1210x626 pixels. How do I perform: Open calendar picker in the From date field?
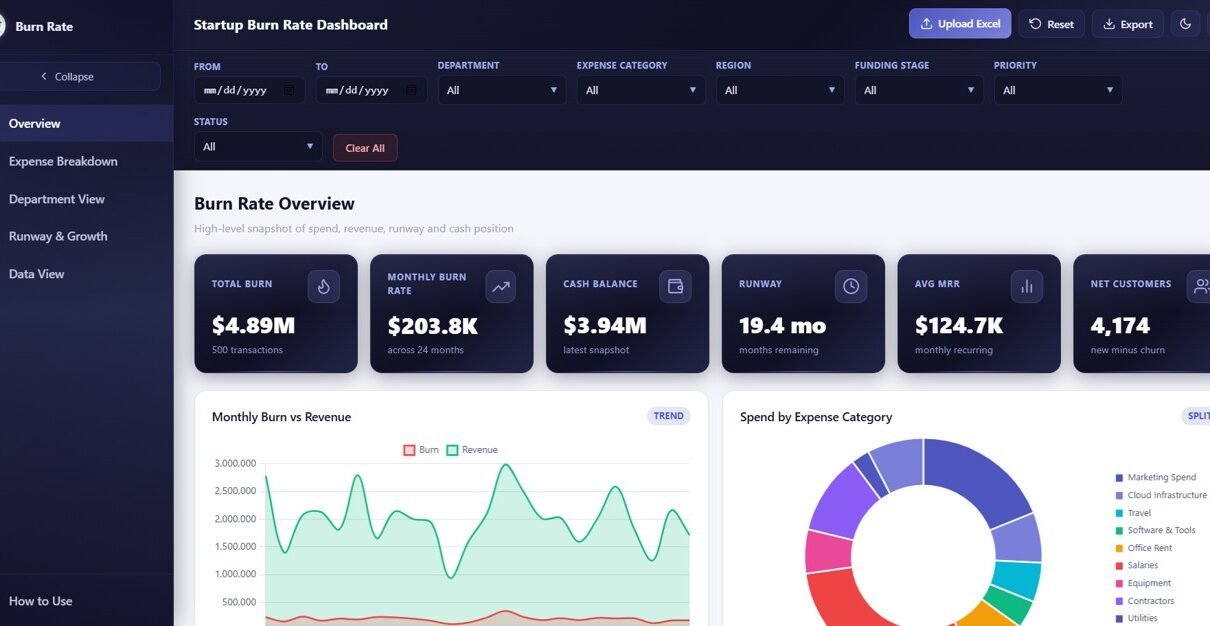click(289, 90)
